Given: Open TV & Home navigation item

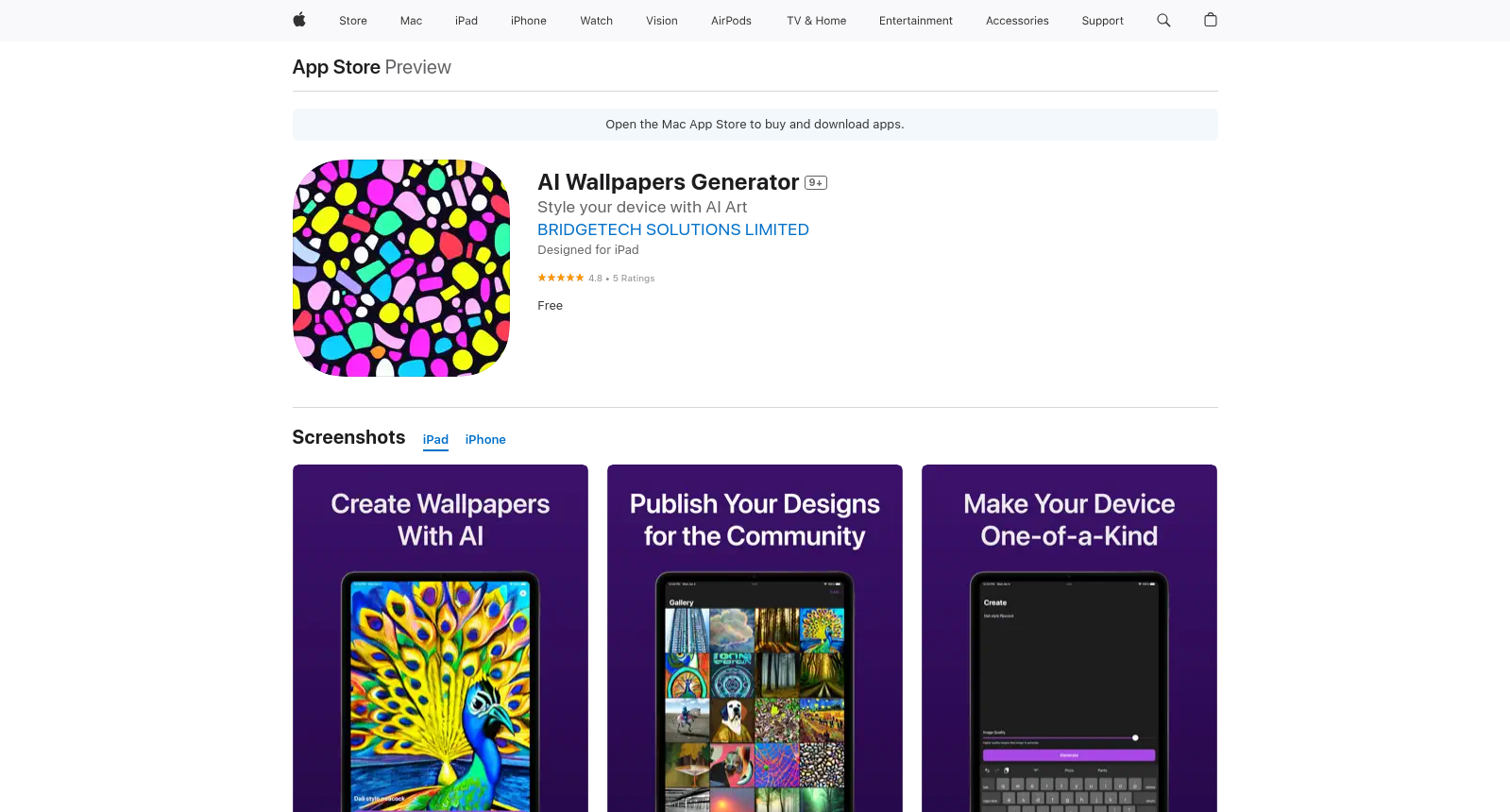Looking at the screenshot, I should coord(816,21).
